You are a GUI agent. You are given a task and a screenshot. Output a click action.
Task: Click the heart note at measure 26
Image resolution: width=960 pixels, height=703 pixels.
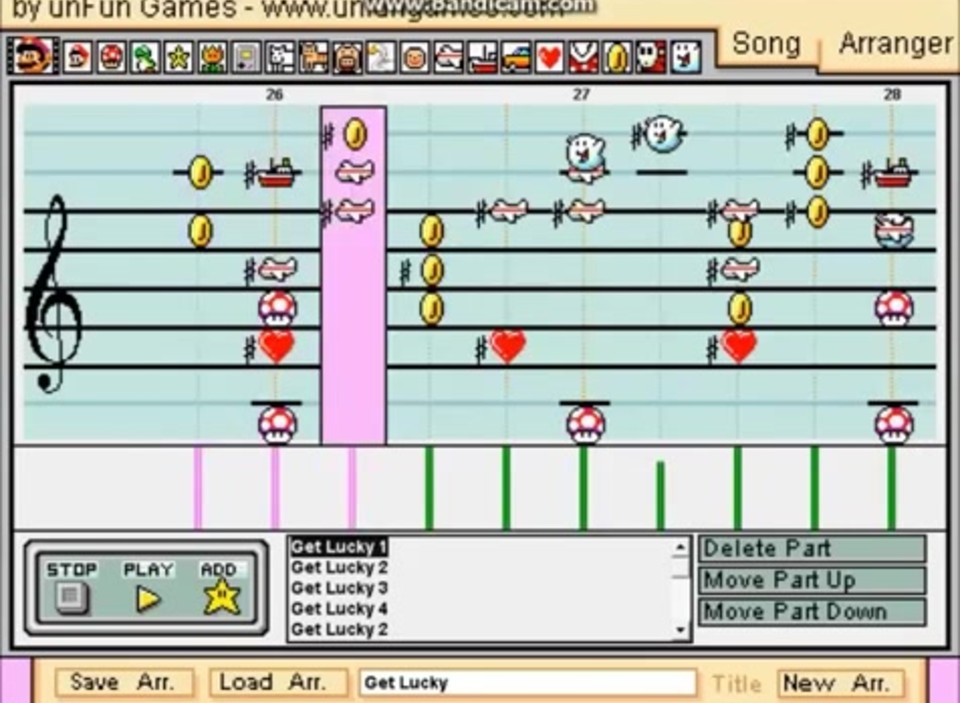tap(277, 347)
